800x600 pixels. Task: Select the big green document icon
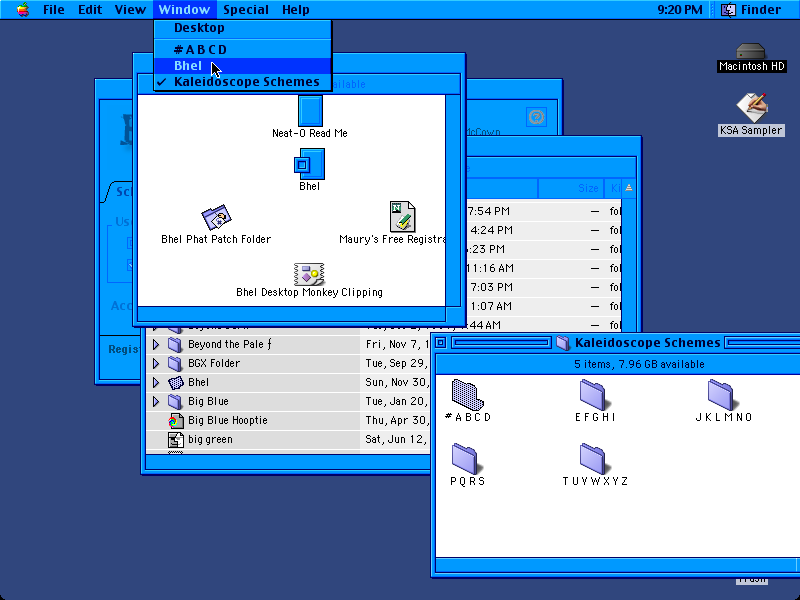click(x=176, y=439)
